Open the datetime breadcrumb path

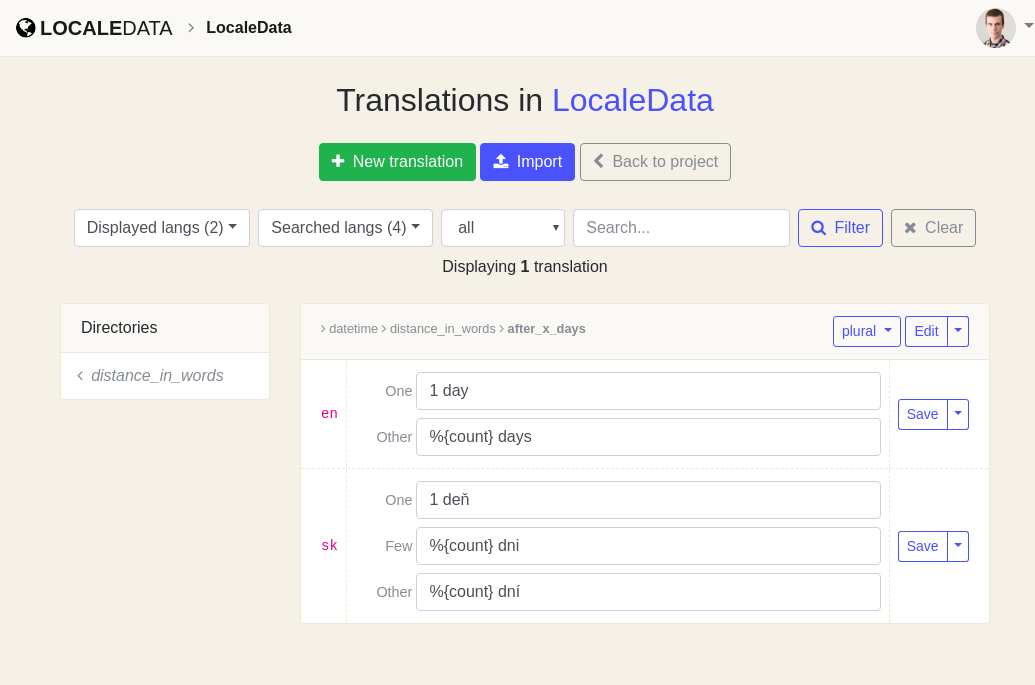pos(353,329)
